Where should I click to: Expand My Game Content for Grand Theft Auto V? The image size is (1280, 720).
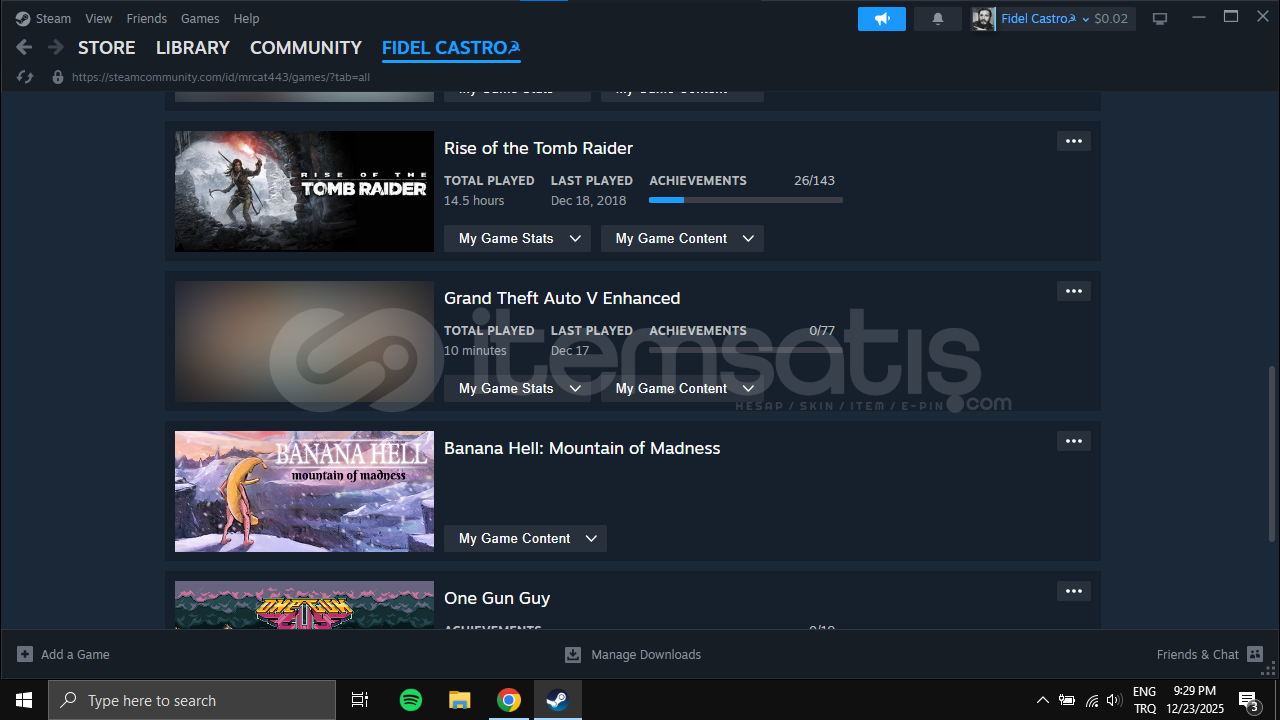682,388
